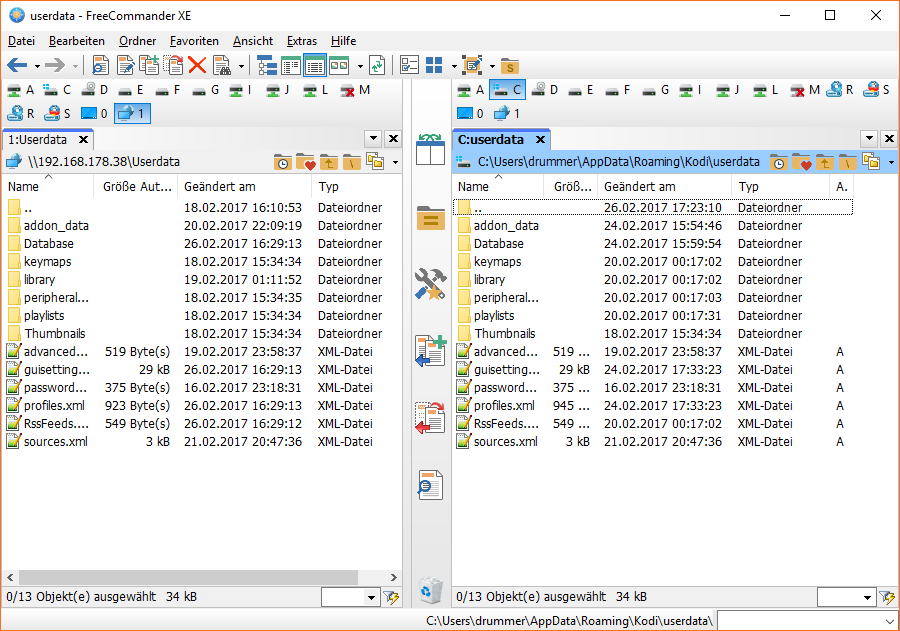Go back with the blue Back arrow
Screen dimensions: 900x631
17,65
